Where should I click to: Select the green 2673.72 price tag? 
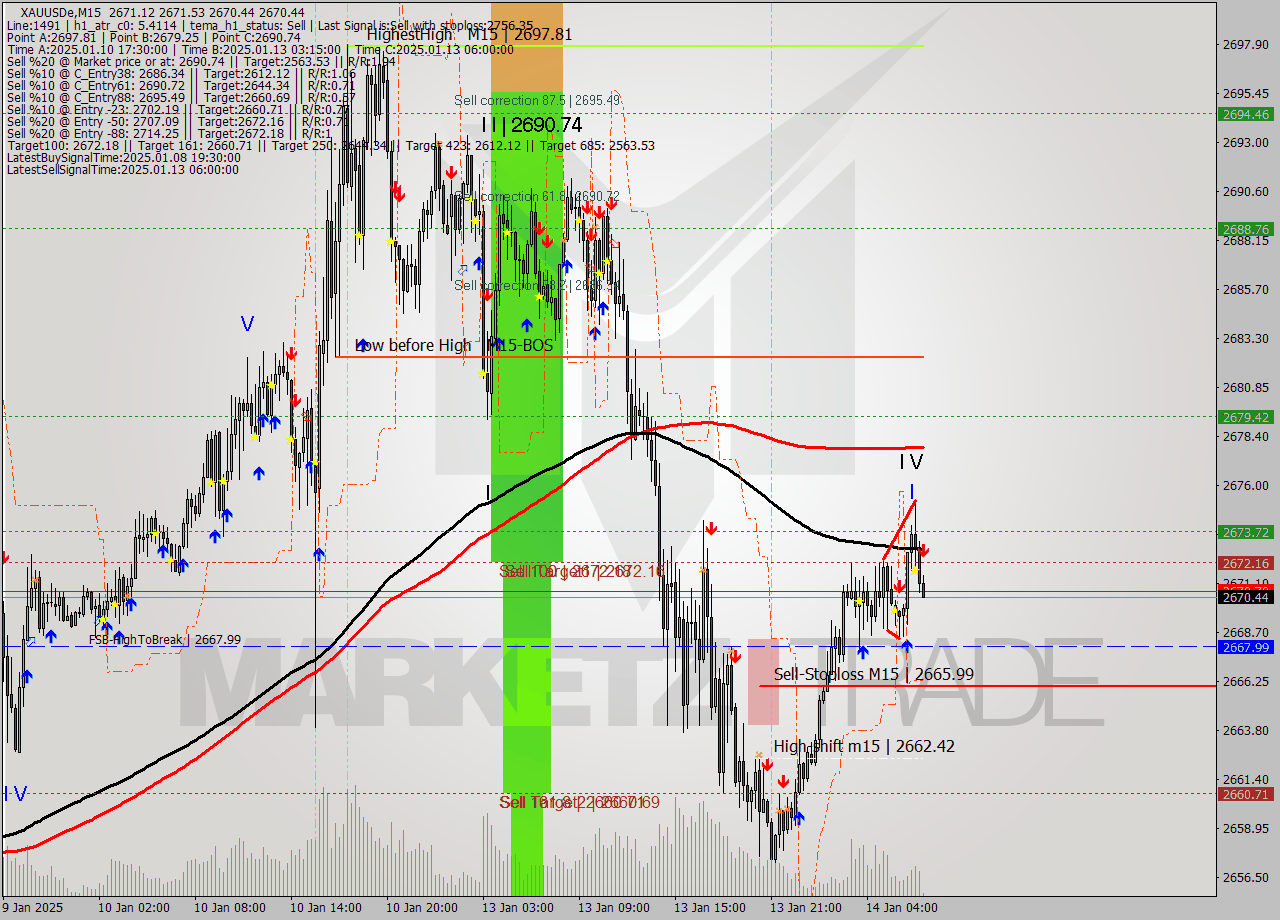(x=1246, y=532)
